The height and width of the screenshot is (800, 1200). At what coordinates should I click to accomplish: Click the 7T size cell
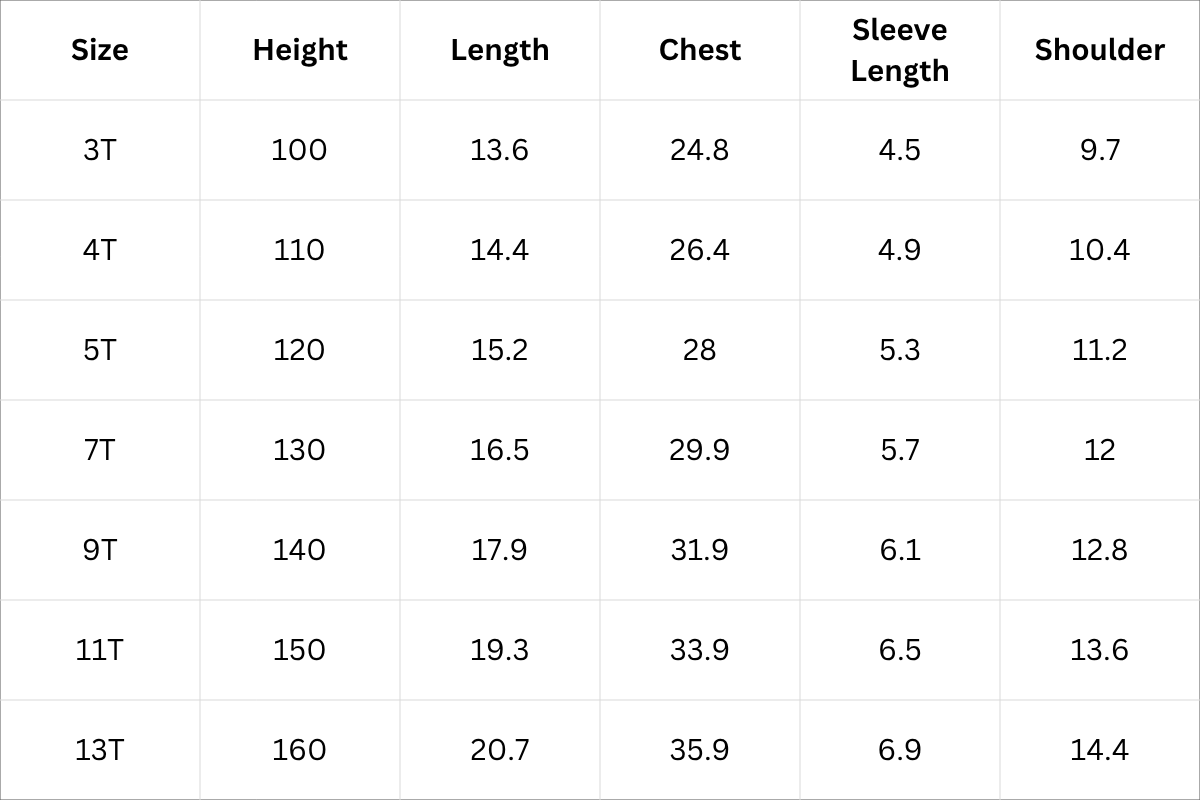tap(100, 450)
